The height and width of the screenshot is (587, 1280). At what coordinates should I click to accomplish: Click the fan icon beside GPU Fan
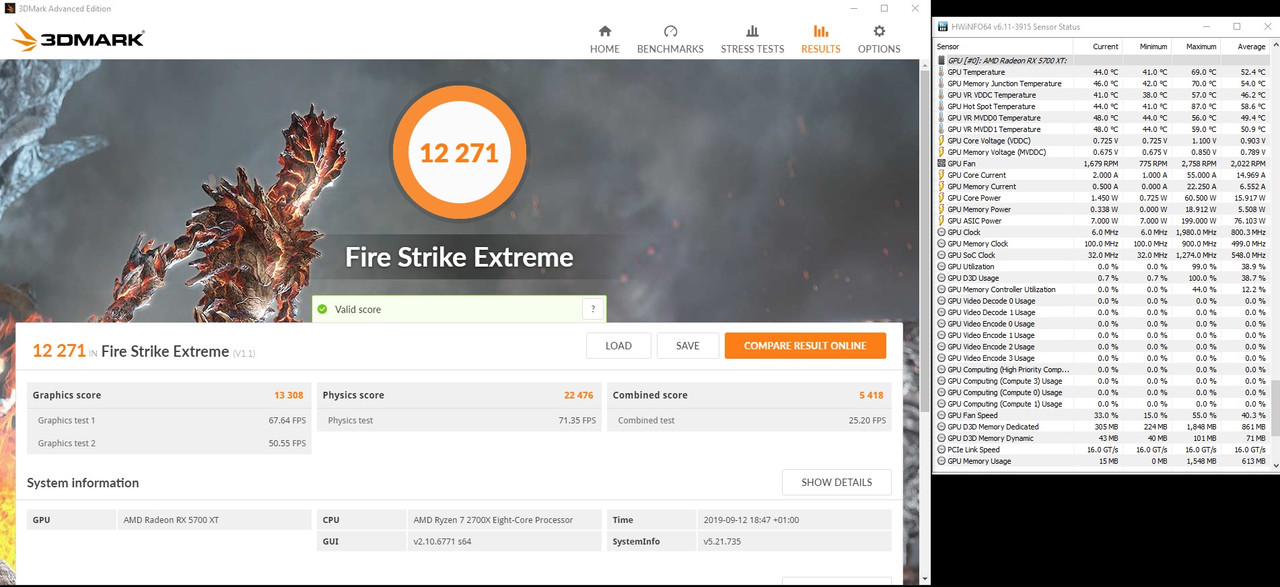(x=941, y=163)
